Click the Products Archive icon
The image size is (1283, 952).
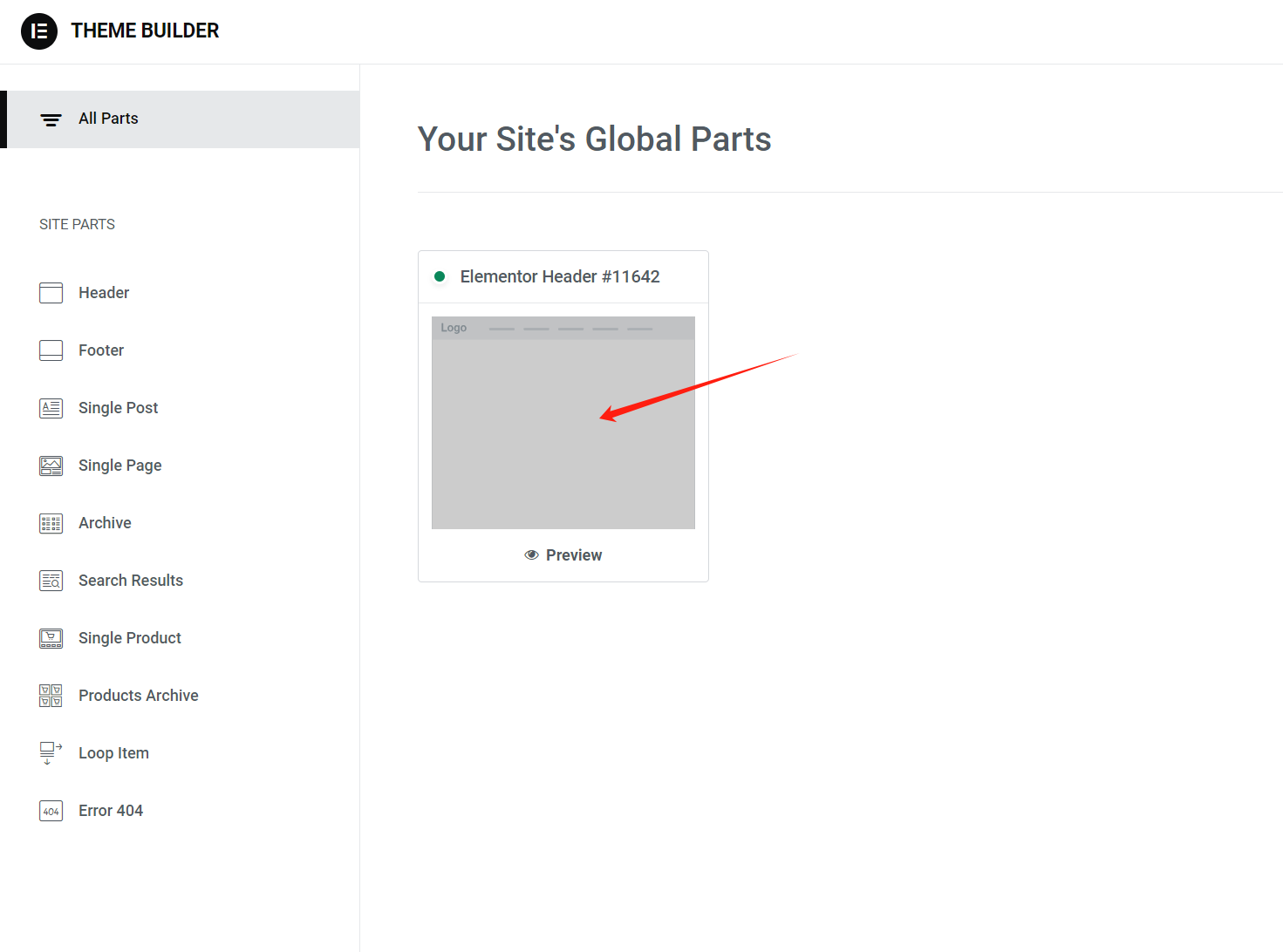point(51,695)
